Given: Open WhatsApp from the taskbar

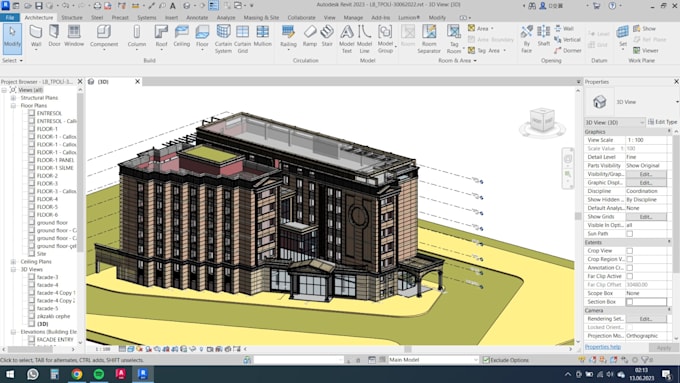Looking at the screenshot, I should 33,374.
